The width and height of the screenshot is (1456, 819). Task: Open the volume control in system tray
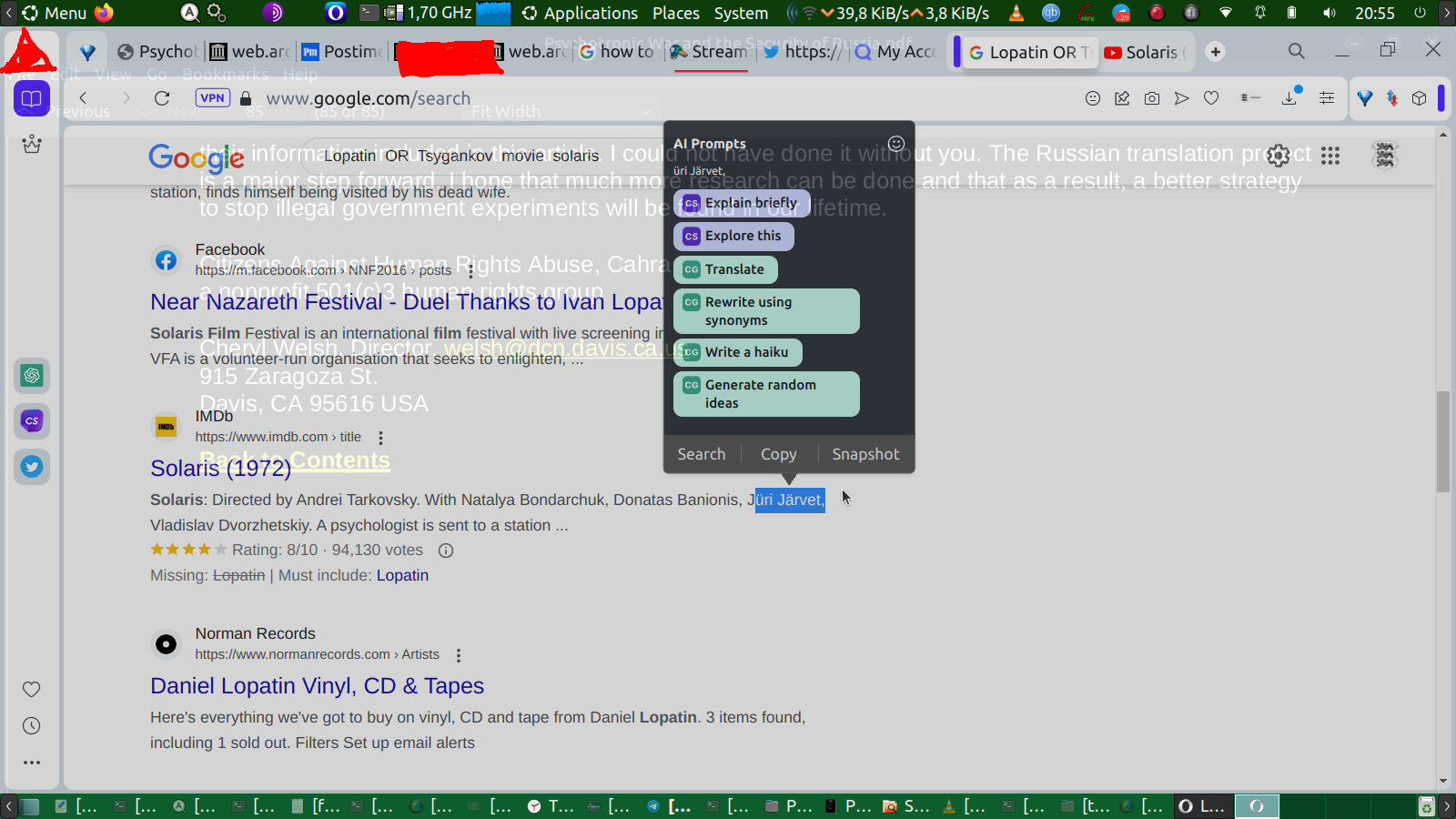click(1330, 13)
